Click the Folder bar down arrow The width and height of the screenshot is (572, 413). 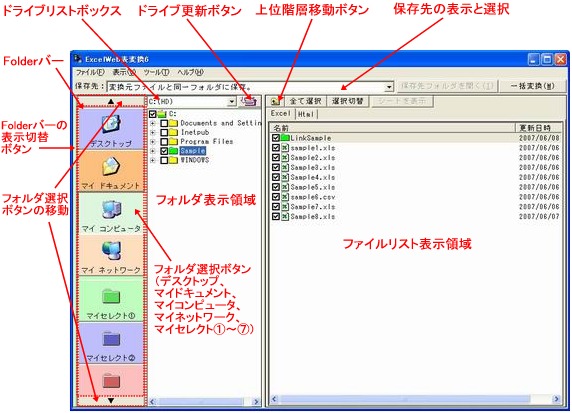(x=111, y=401)
